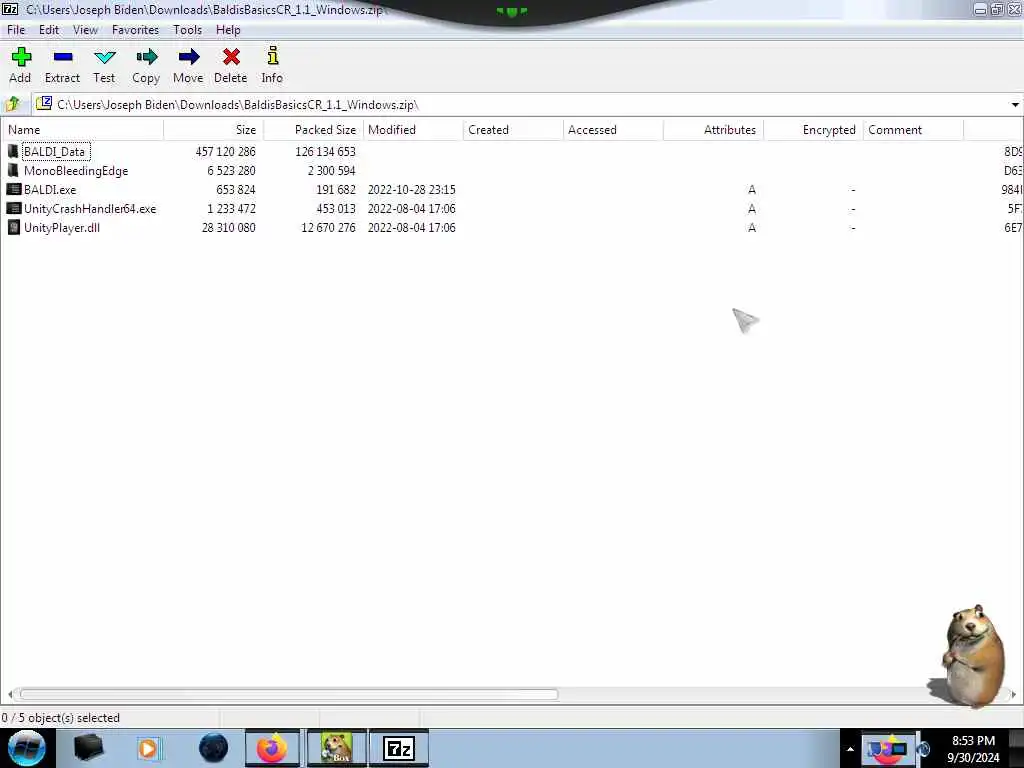Viewport: 1024px width, 768px height.
Task: Click the blue Extract toolbar icon
Action: (x=63, y=57)
